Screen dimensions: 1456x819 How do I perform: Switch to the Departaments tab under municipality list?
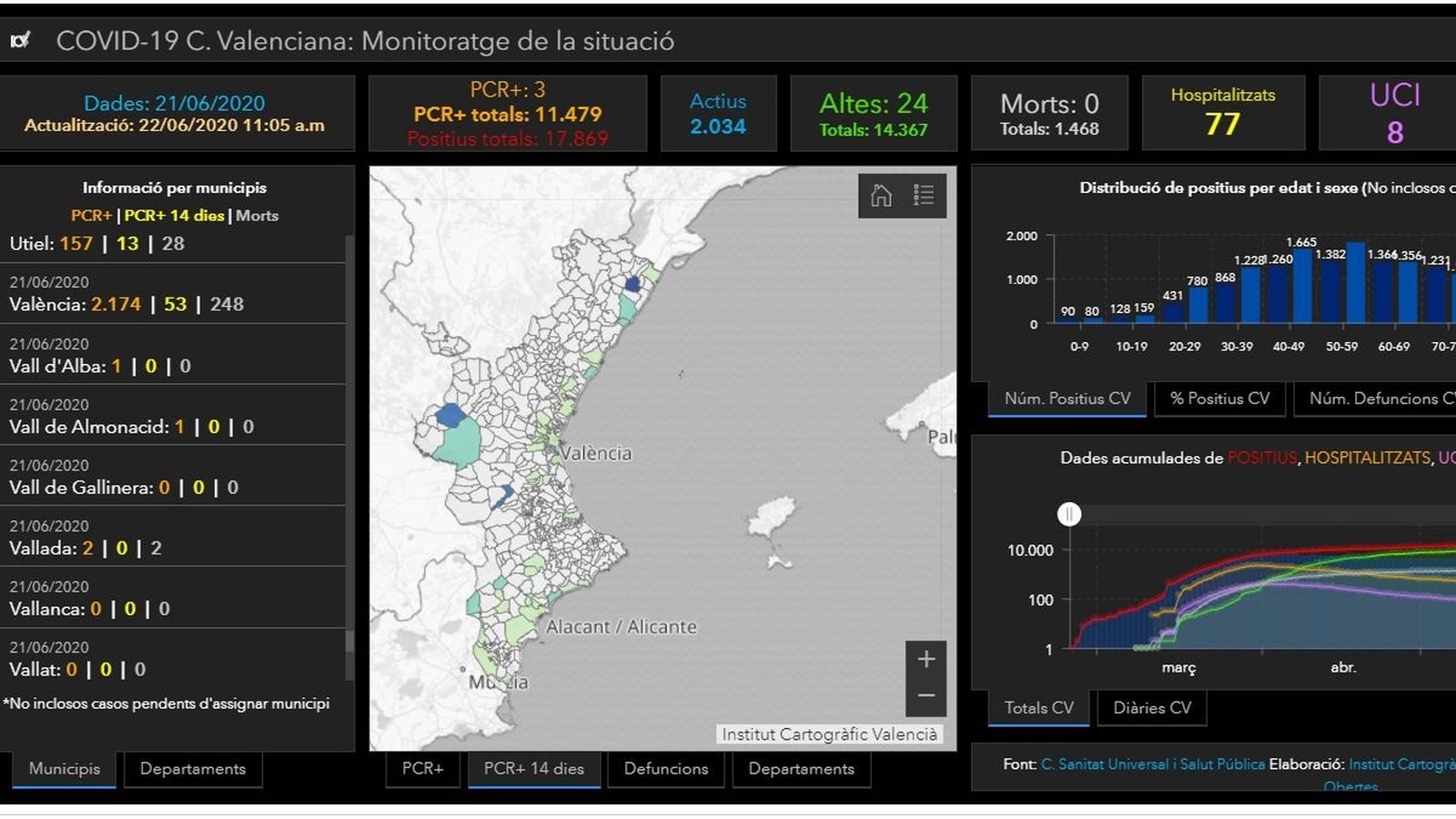(193, 769)
